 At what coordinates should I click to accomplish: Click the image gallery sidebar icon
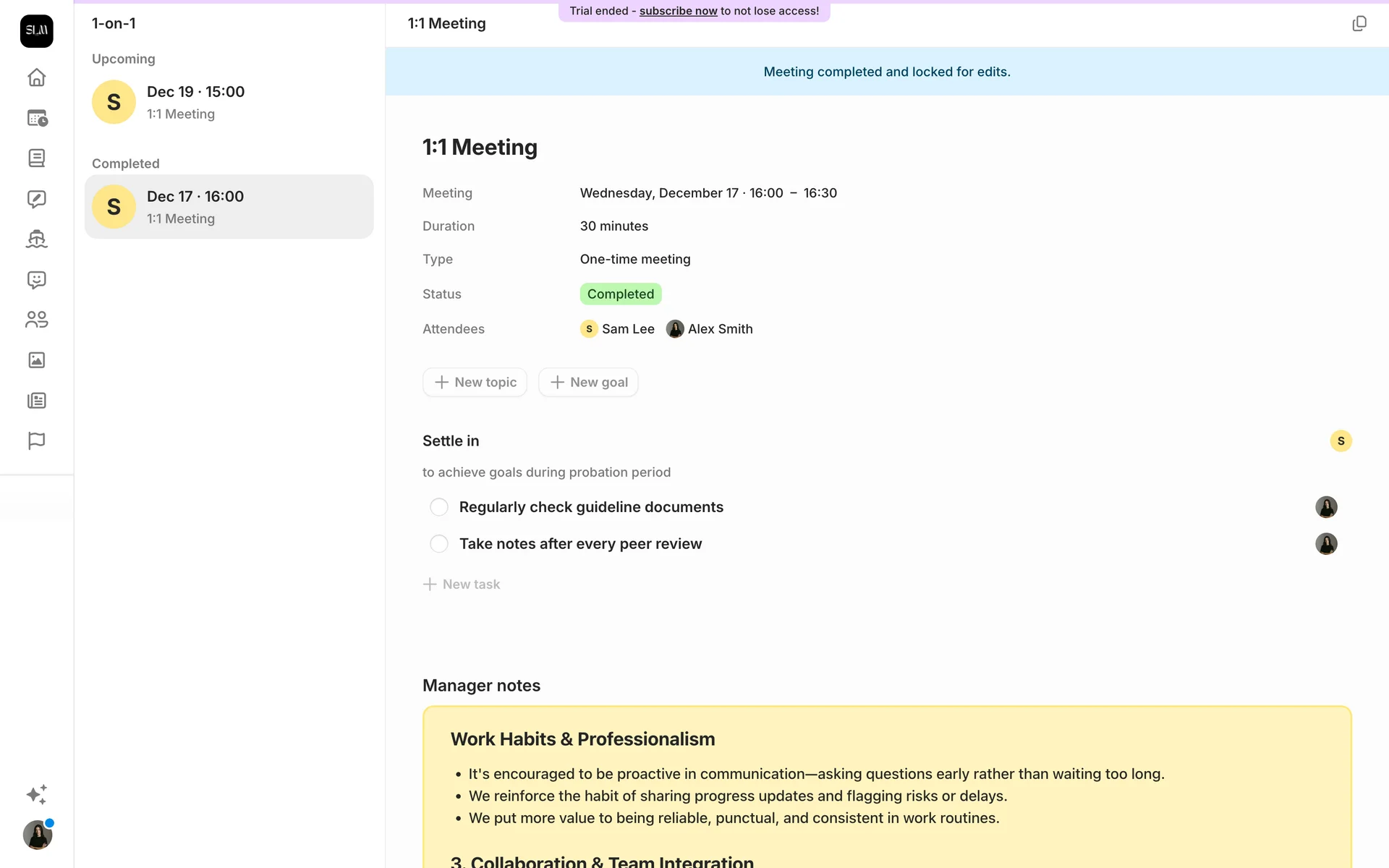tap(36, 360)
